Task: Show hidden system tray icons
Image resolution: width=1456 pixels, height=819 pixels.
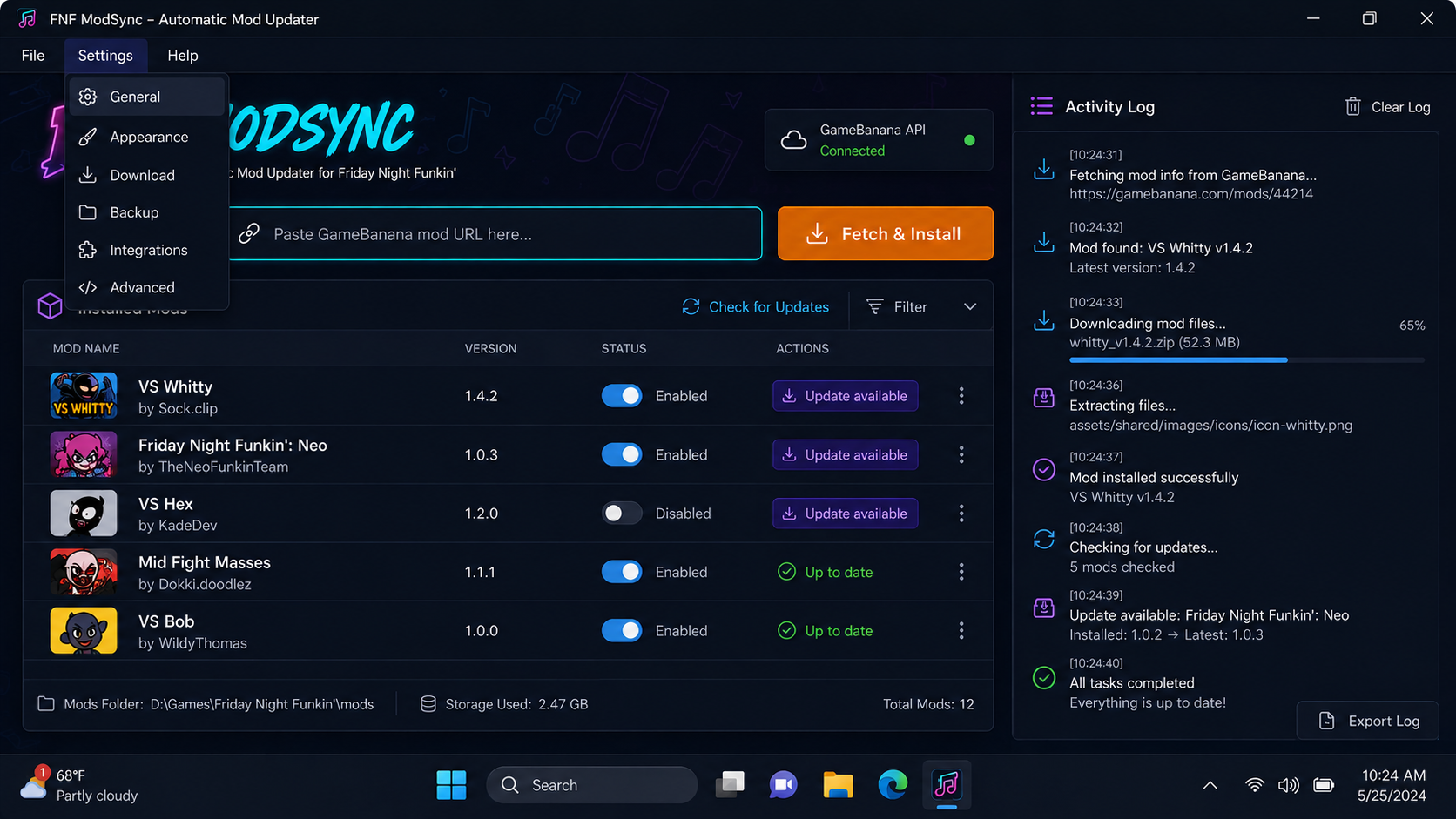Action: [x=1210, y=785]
